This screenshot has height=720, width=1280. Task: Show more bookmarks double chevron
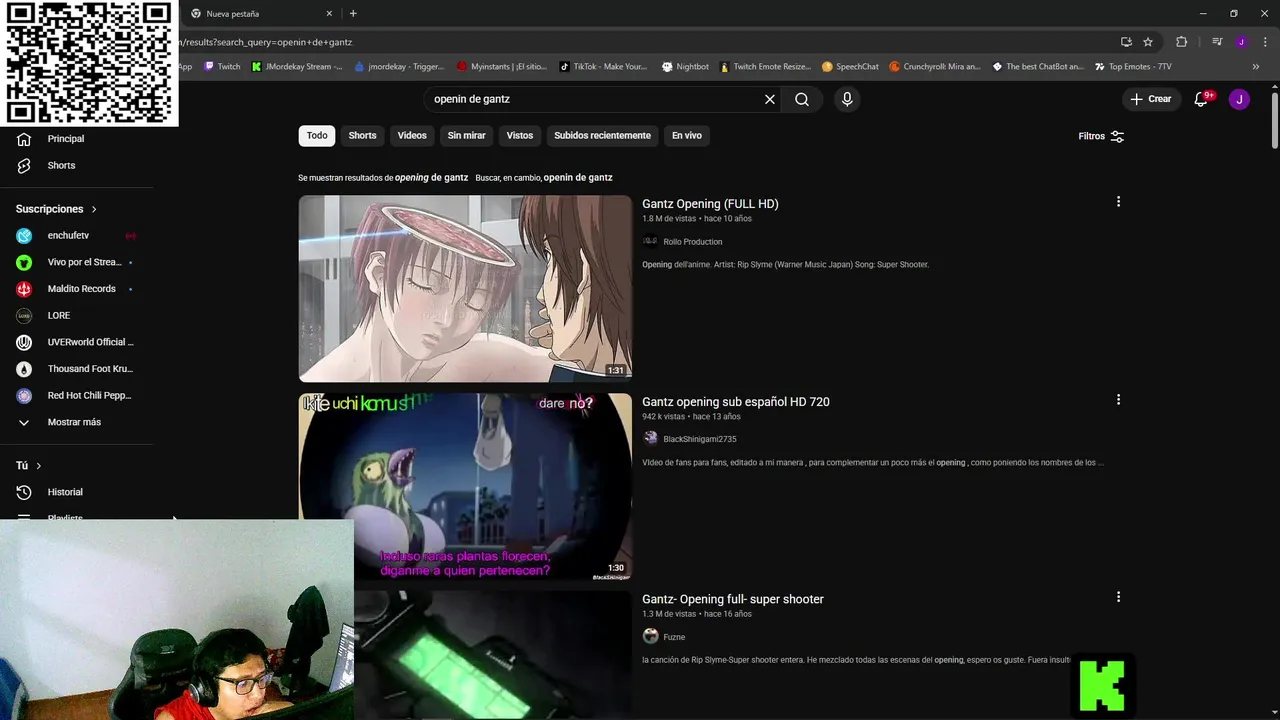[1256, 67]
